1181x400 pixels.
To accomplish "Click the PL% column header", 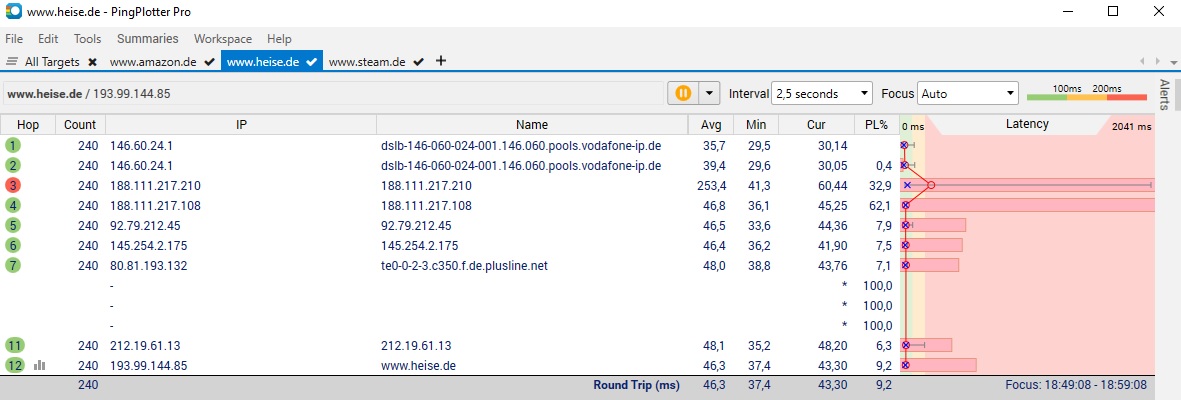I will (x=877, y=124).
